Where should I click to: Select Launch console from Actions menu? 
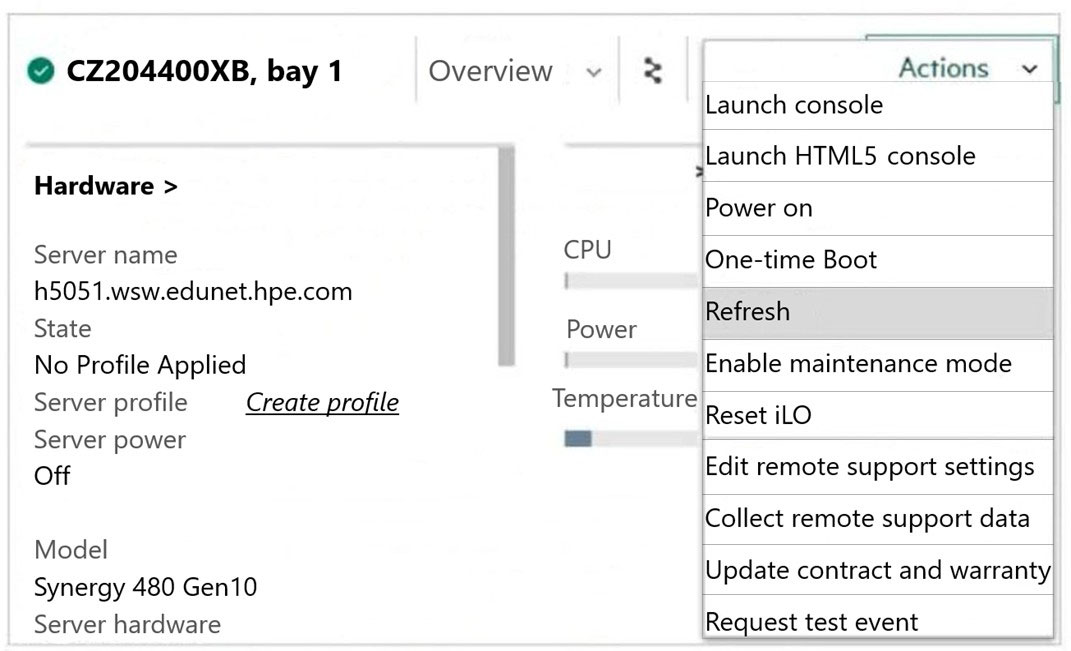click(878, 105)
